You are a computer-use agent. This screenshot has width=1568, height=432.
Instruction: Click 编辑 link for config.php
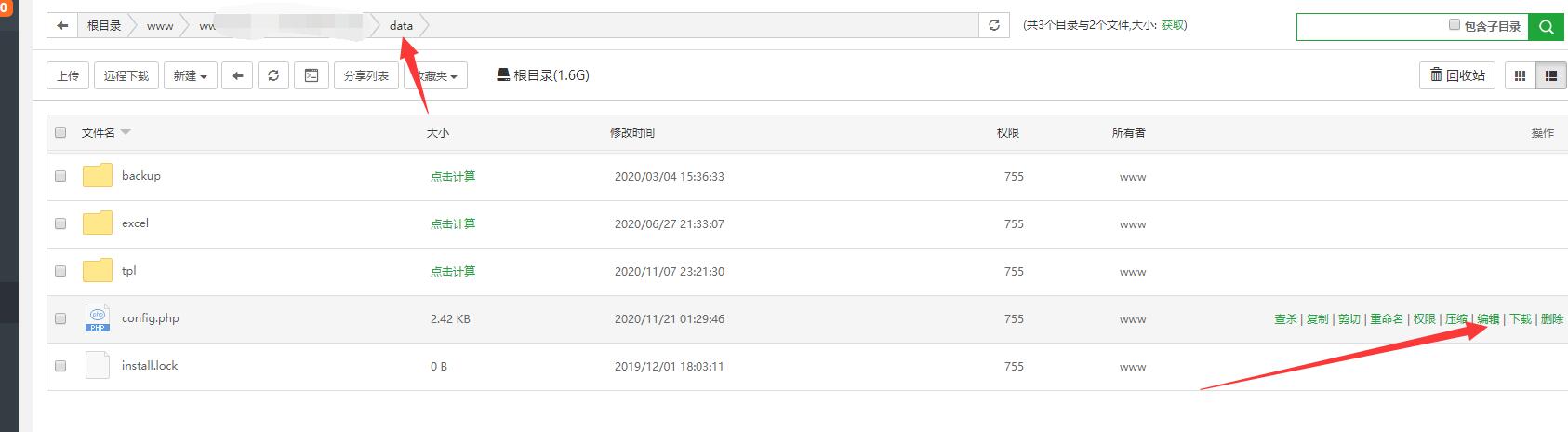1488,318
